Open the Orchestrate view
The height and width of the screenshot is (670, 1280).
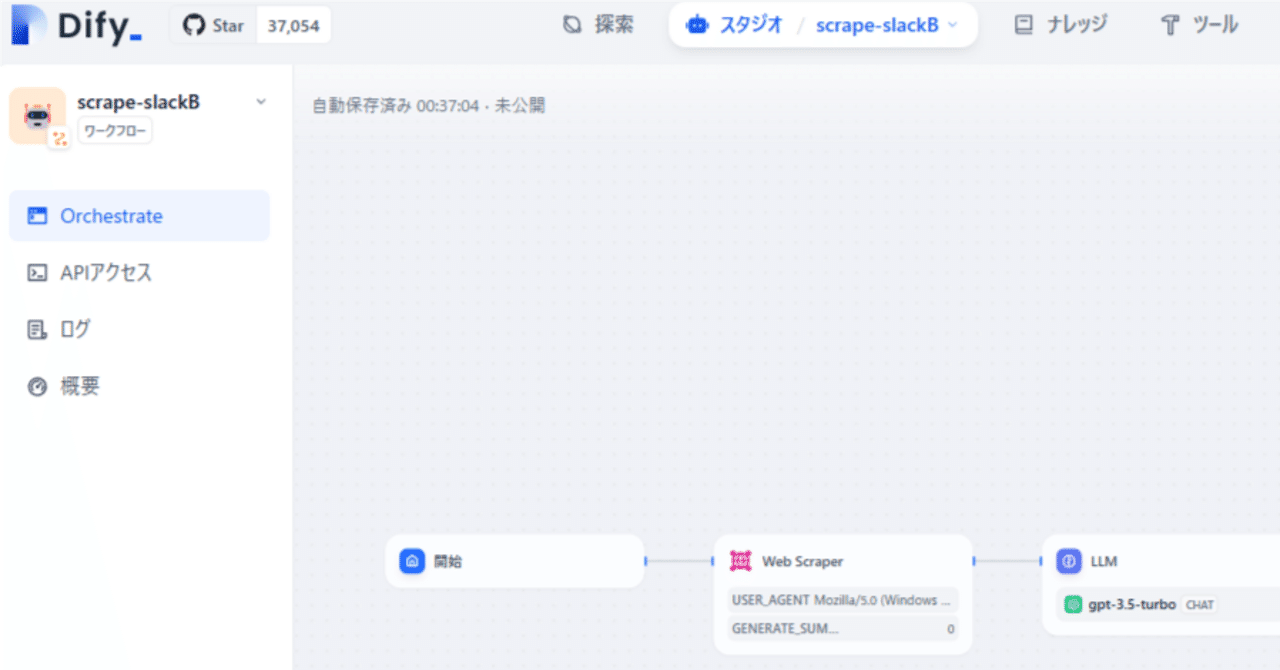pos(111,215)
